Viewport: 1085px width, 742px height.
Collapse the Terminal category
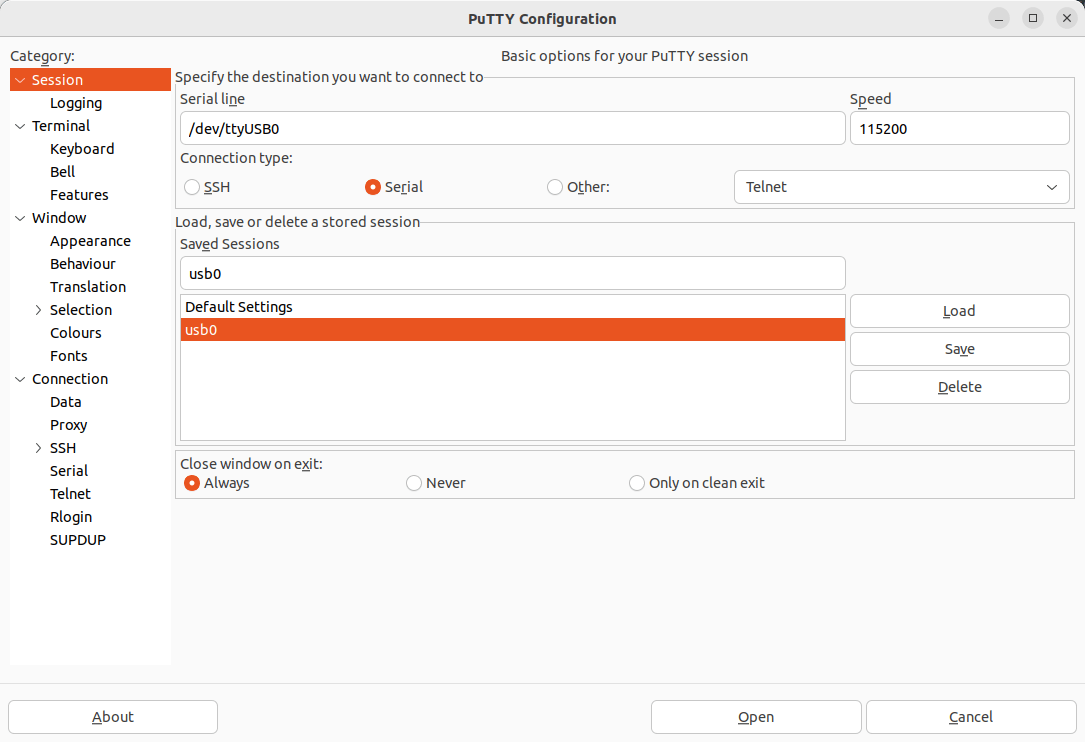(x=19, y=125)
